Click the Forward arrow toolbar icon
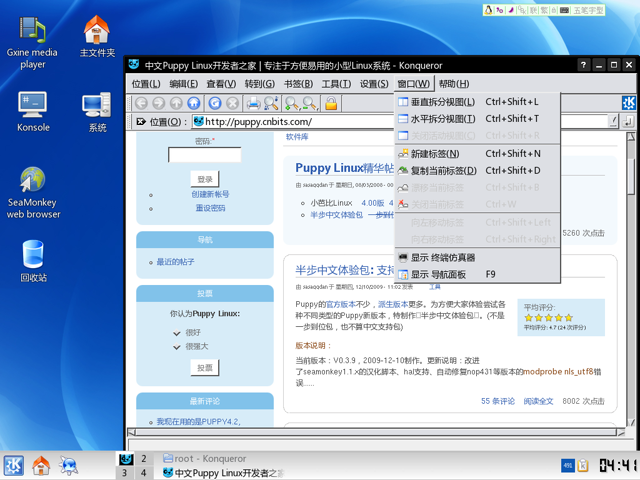The height and width of the screenshot is (480, 640). click(x=159, y=103)
